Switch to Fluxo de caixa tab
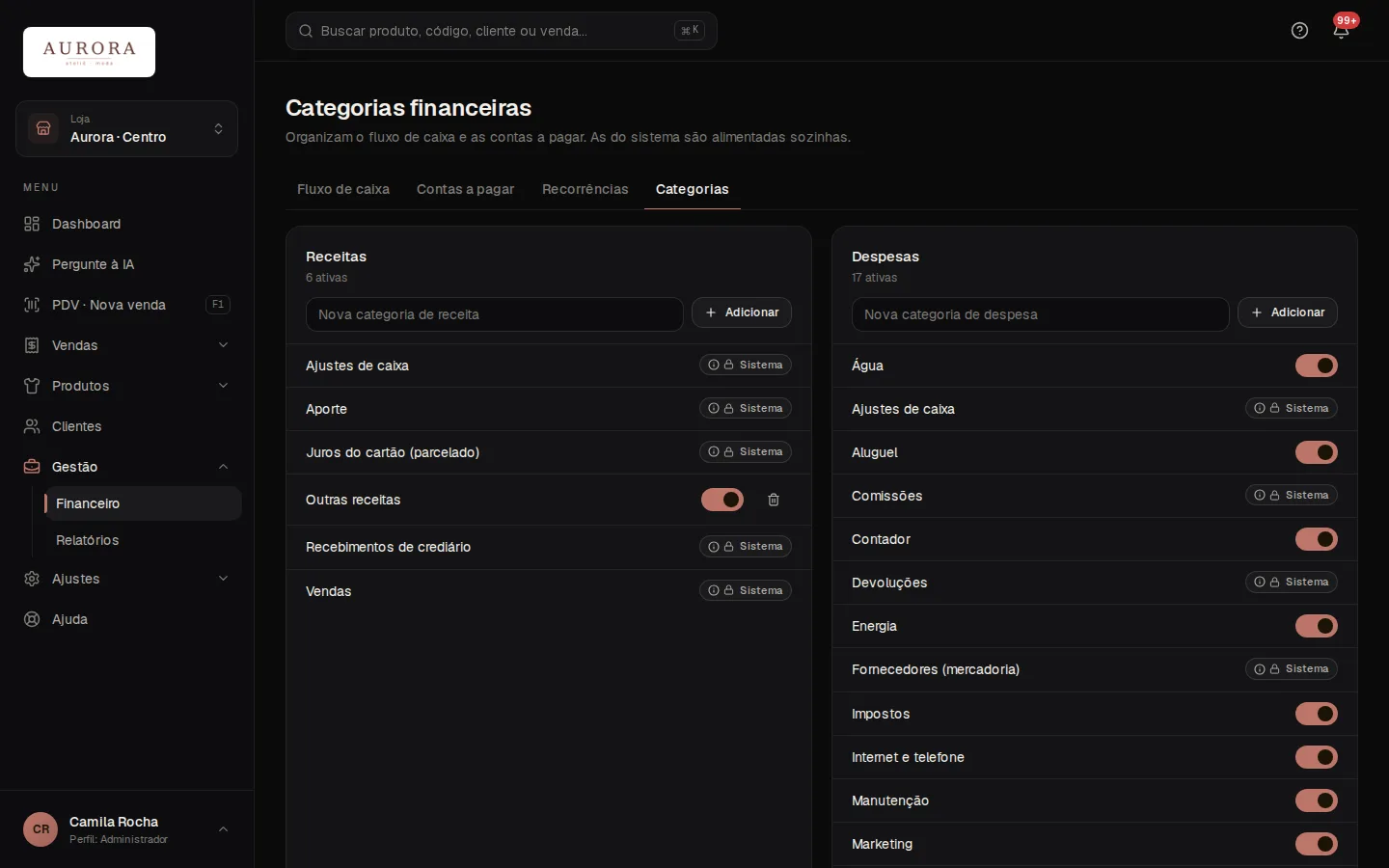 343,189
